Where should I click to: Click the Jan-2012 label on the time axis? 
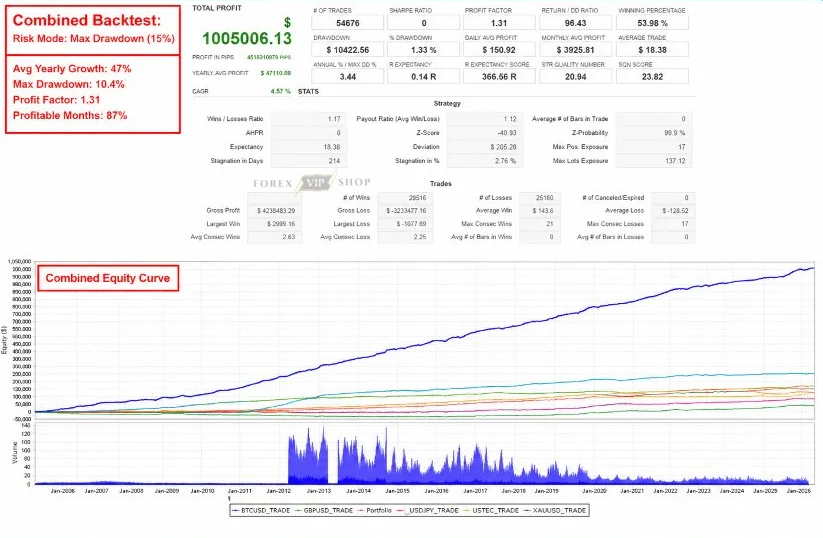coord(278,491)
